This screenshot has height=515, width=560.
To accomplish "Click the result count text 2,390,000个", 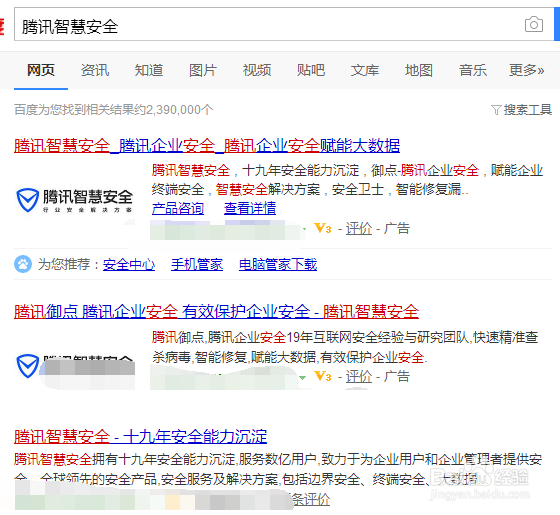I will click(180, 110).
